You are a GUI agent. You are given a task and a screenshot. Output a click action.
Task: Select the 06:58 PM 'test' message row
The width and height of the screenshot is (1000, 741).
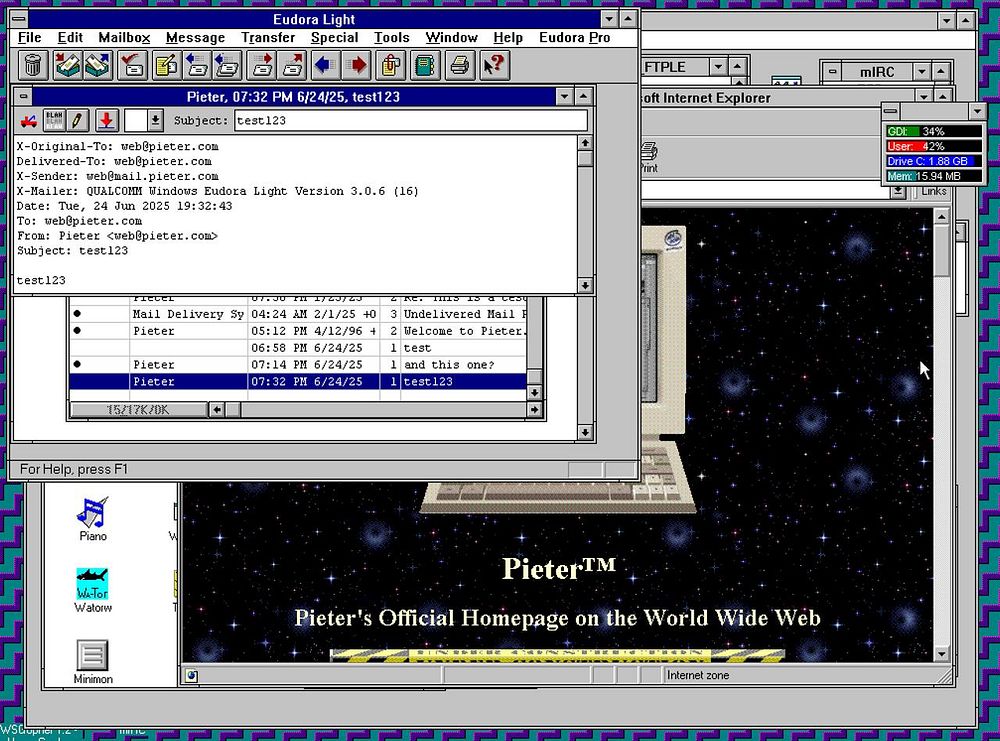click(298, 348)
